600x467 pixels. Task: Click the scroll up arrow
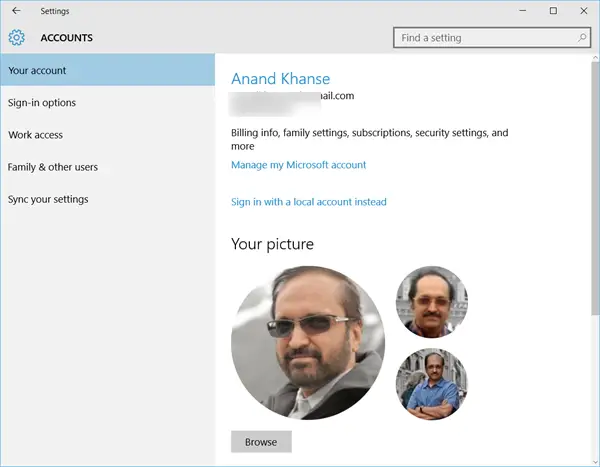pyautogui.click(x=595, y=57)
